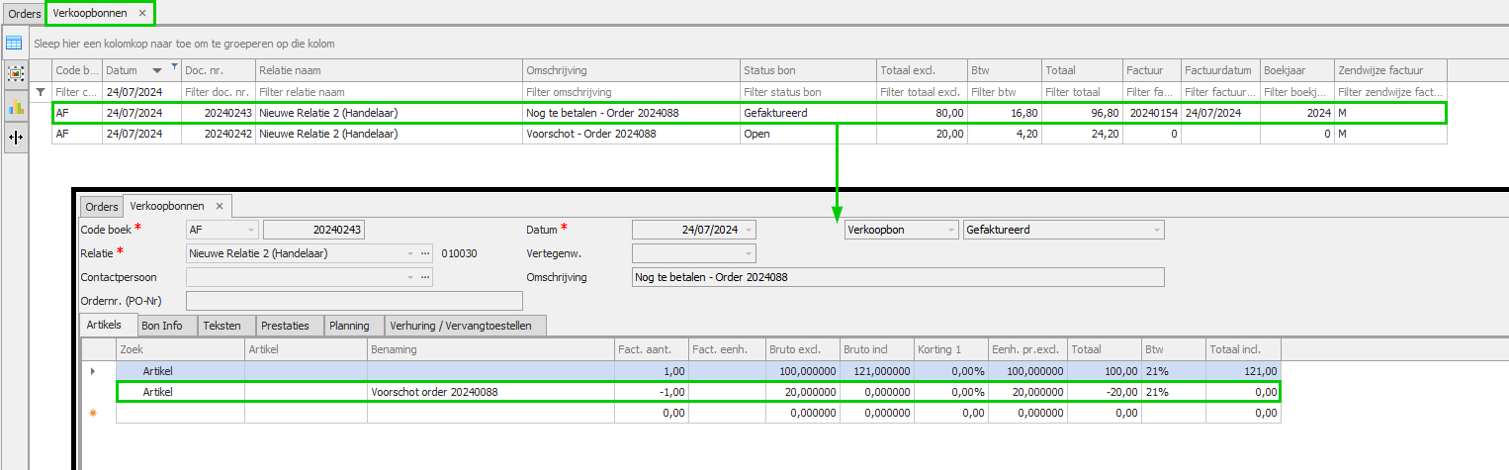
Task: Click the filter funnel icon in filter row
Action: [x=40, y=92]
